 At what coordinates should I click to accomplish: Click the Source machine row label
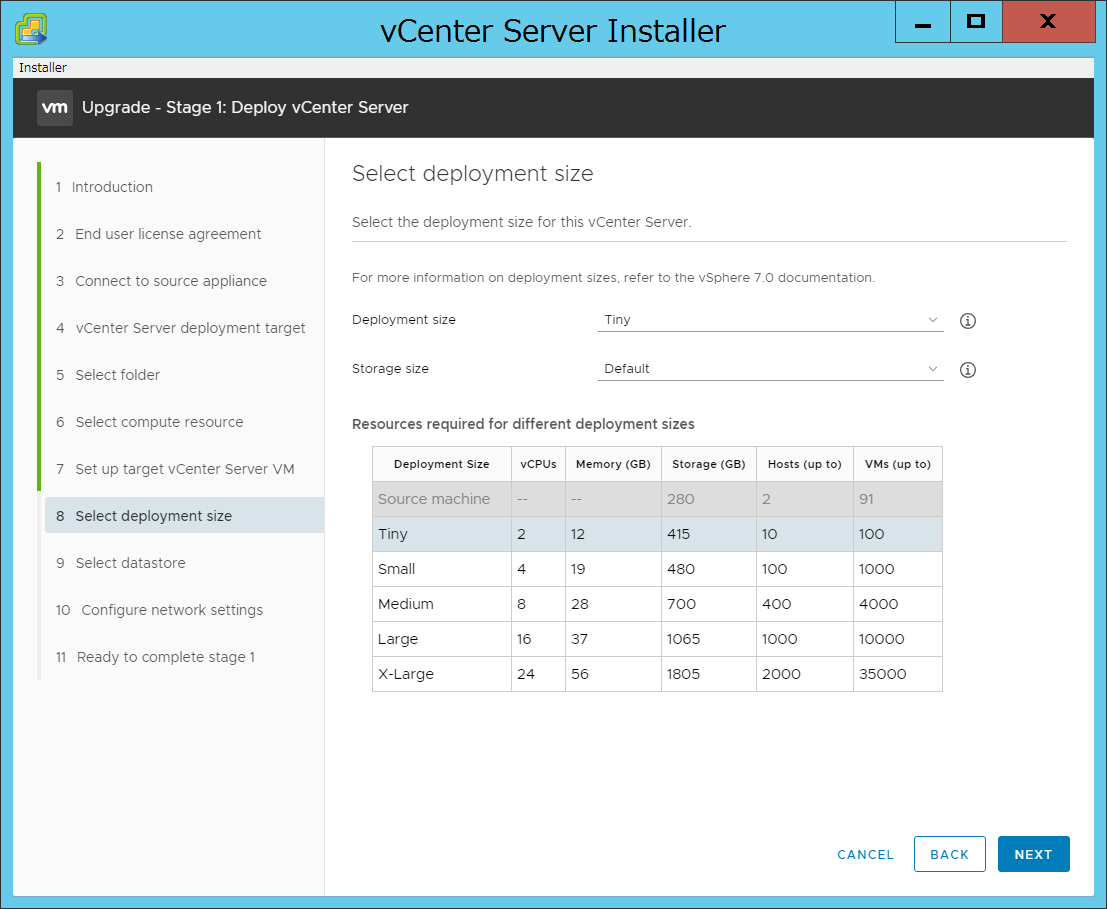434,499
